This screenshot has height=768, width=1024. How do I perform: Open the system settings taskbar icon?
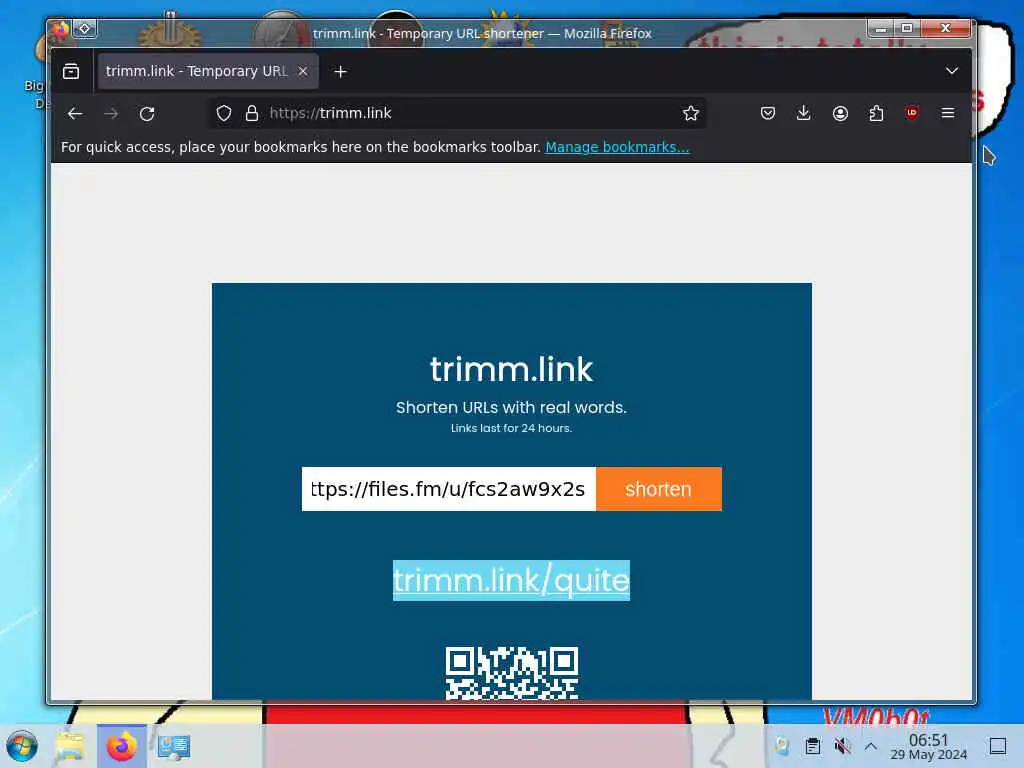pyautogui.click(x=174, y=746)
